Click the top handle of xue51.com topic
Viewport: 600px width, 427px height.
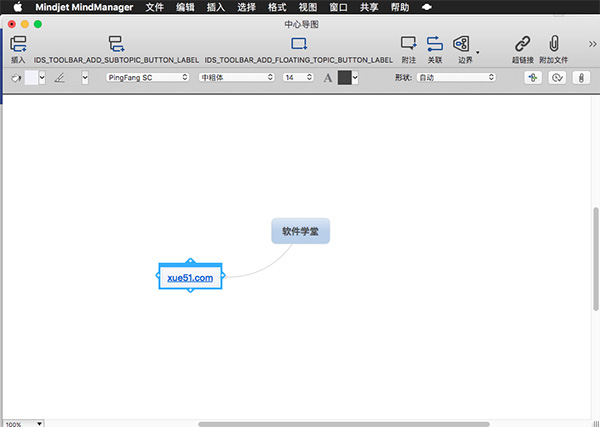(191, 261)
